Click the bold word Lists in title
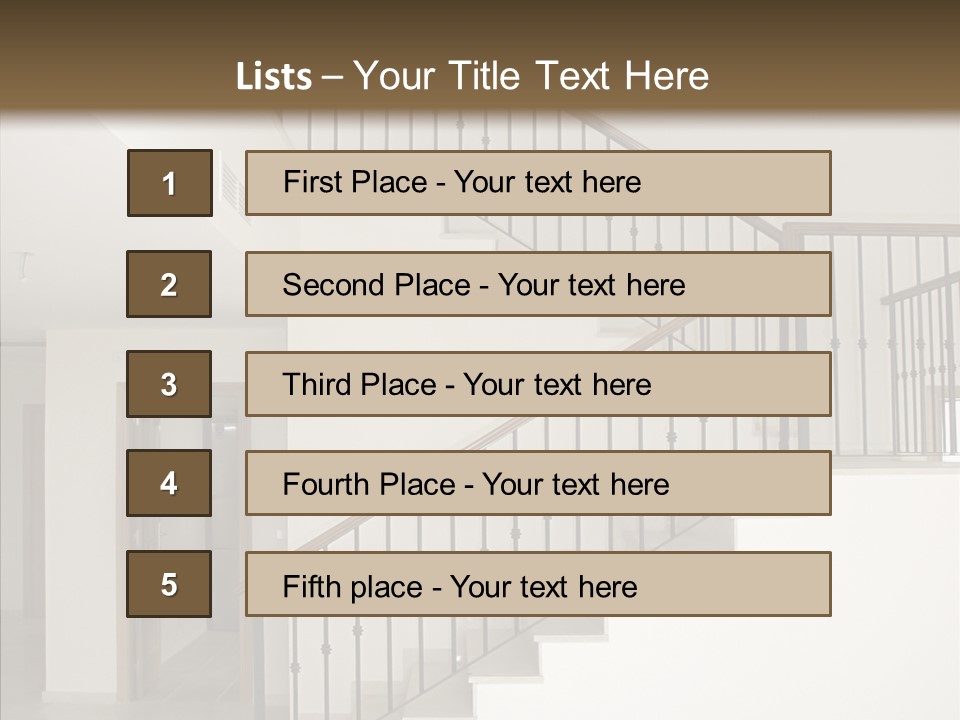The height and width of the screenshot is (720, 960). pyautogui.click(x=274, y=76)
